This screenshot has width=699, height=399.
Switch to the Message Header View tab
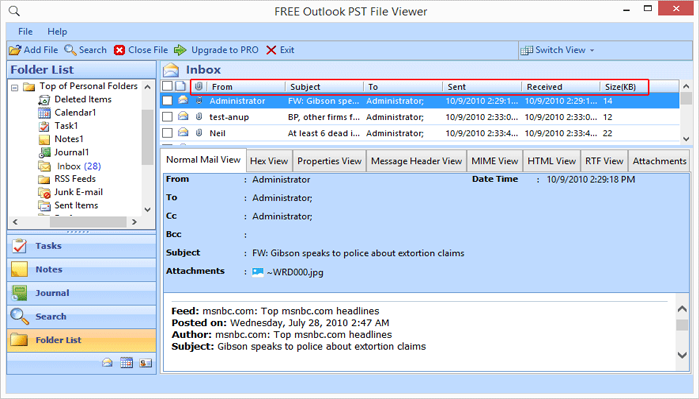coord(416,161)
